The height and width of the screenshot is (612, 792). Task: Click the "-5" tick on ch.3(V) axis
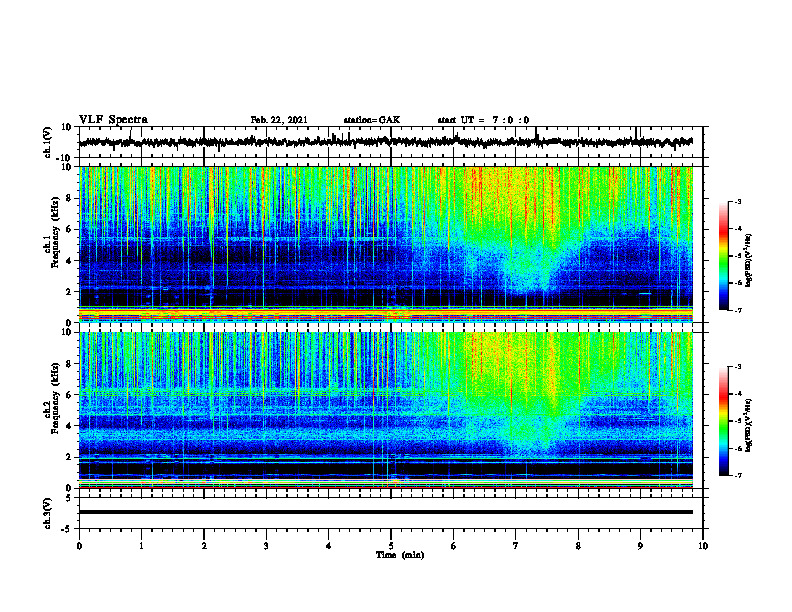coord(68,529)
